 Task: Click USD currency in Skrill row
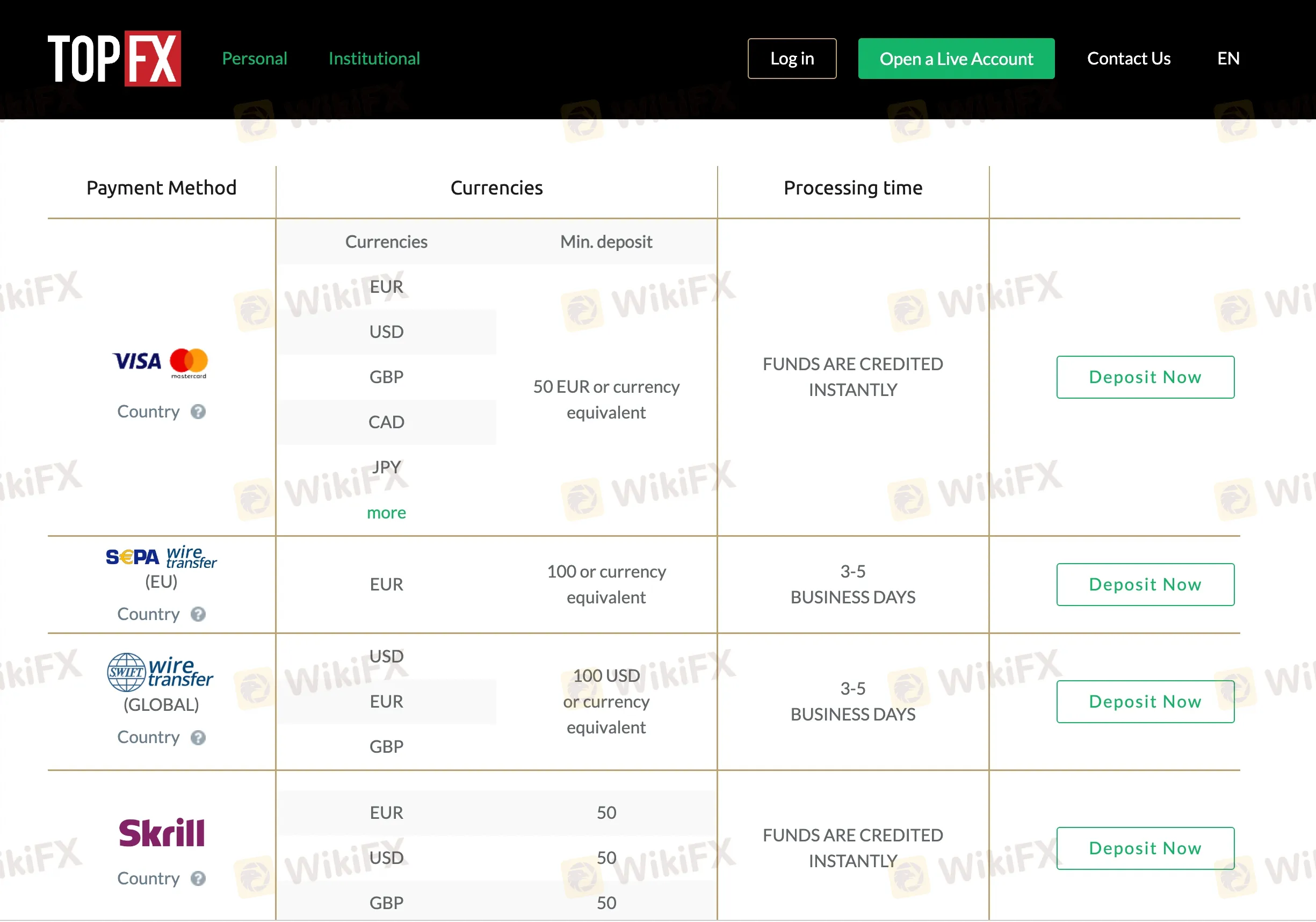(x=386, y=858)
